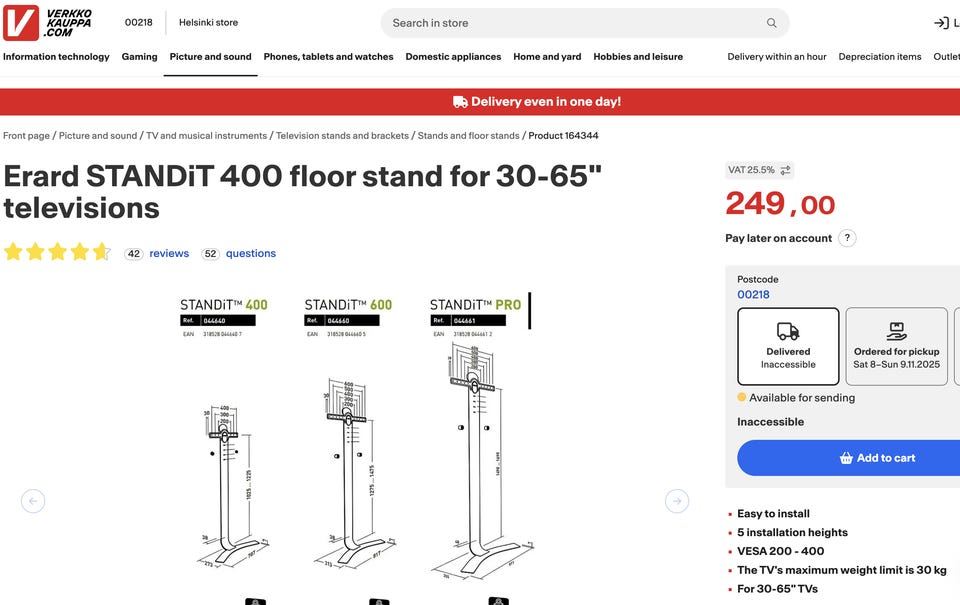This screenshot has height=605, width=960.
Task: Click the Search in store field
Action: click(x=570, y=23)
